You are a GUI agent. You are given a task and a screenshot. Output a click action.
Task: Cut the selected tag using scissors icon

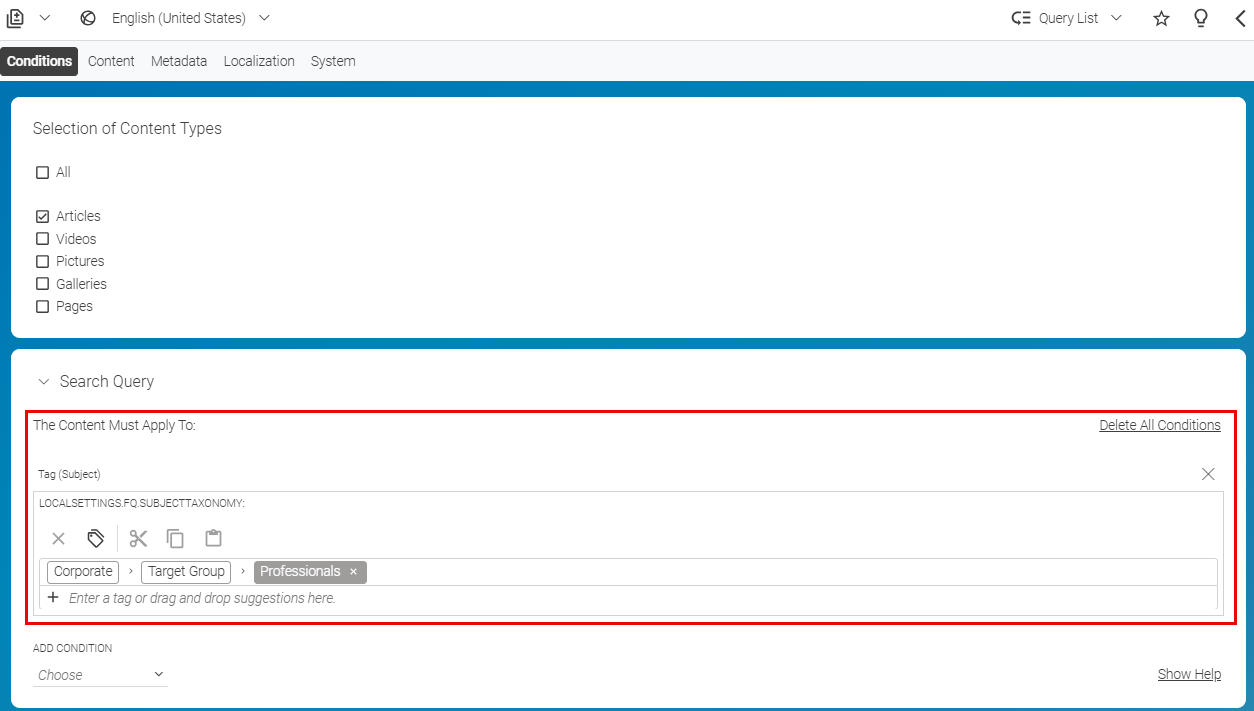(x=138, y=538)
